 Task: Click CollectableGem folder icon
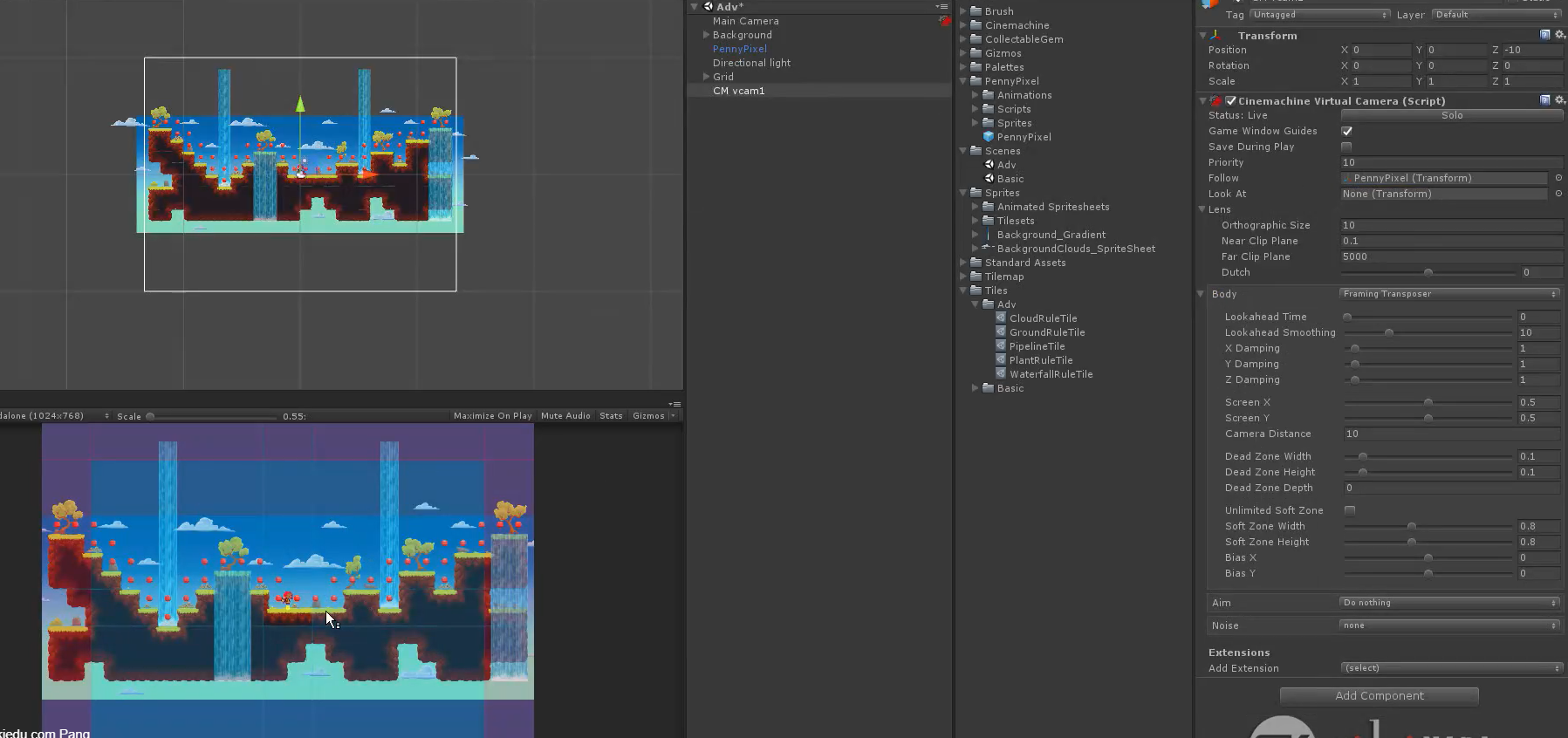pyautogui.click(x=976, y=39)
